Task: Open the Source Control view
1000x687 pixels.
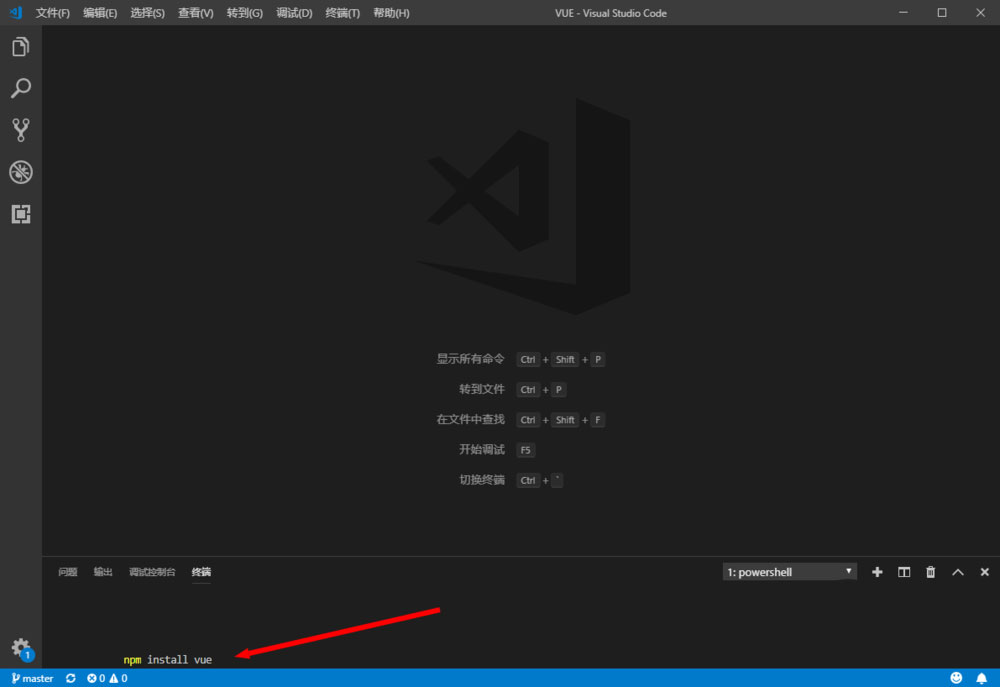Action: tap(21, 130)
